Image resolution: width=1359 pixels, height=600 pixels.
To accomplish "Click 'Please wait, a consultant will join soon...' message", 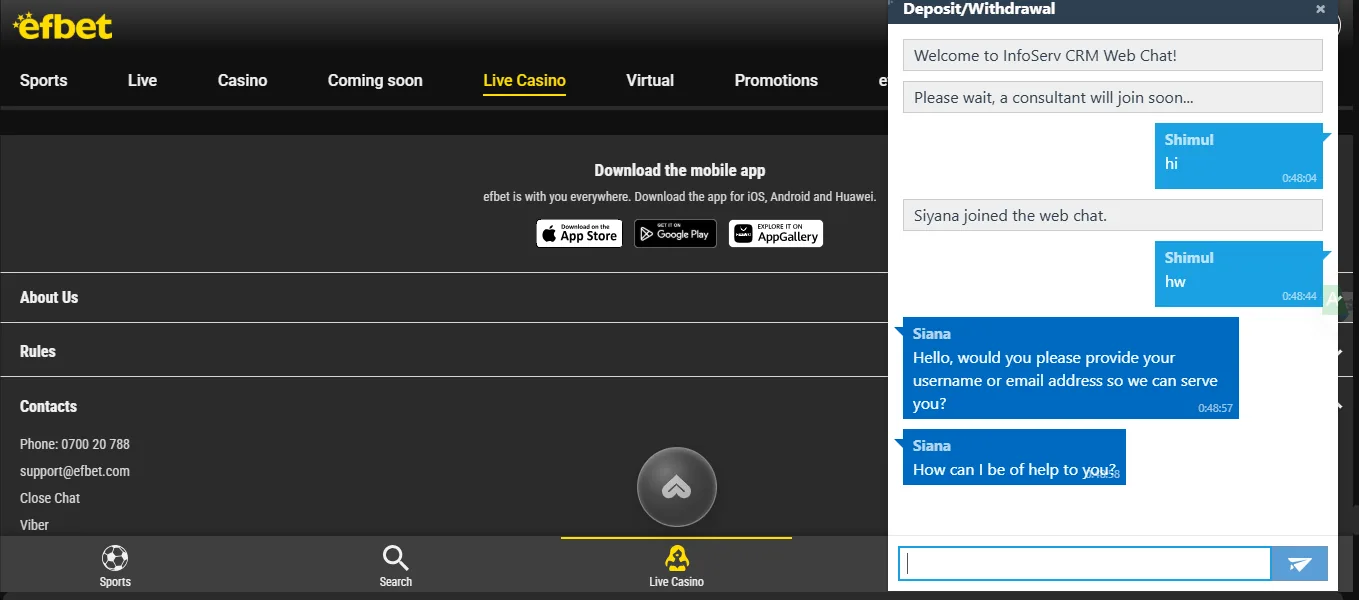I will point(1113,97).
